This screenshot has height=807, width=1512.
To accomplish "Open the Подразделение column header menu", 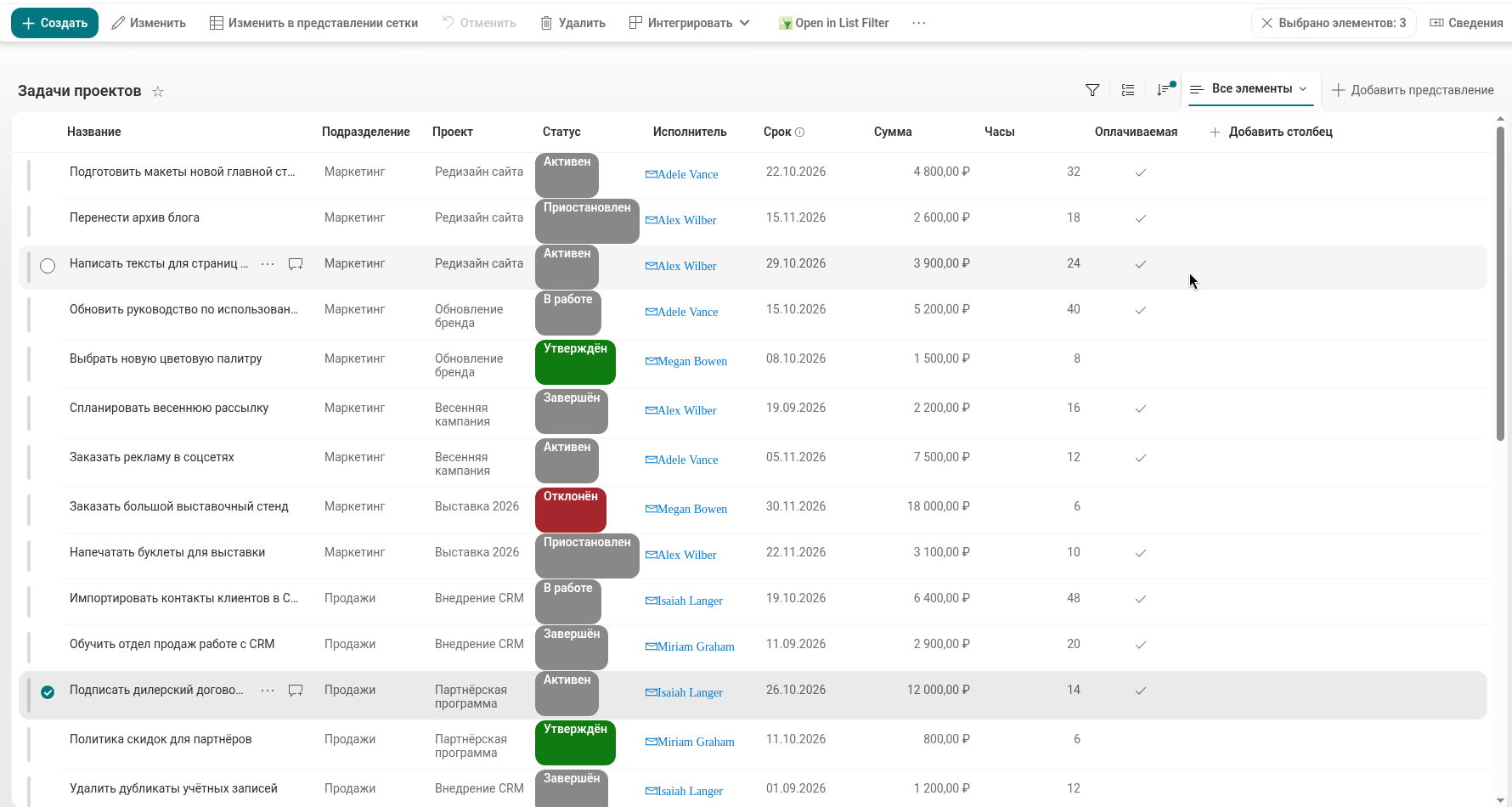I will click(366, 132).
